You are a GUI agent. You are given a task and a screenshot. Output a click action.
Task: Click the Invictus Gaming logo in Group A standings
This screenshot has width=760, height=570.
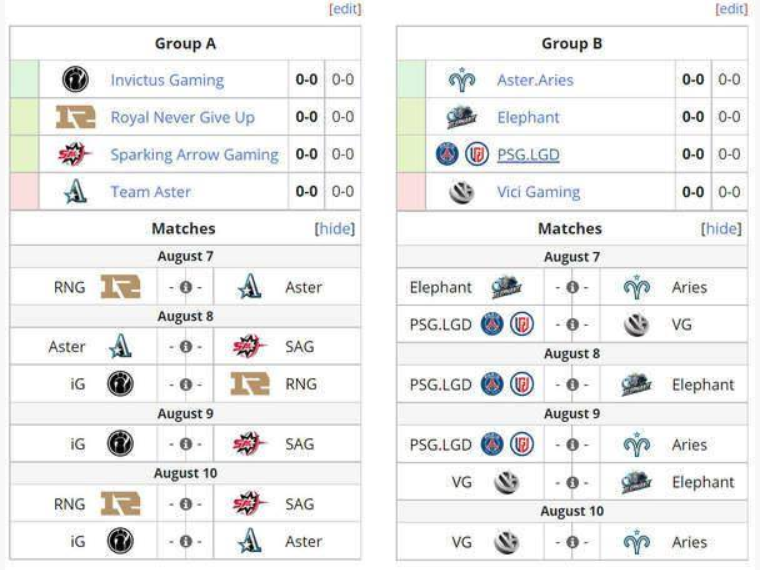coord(75,79)
